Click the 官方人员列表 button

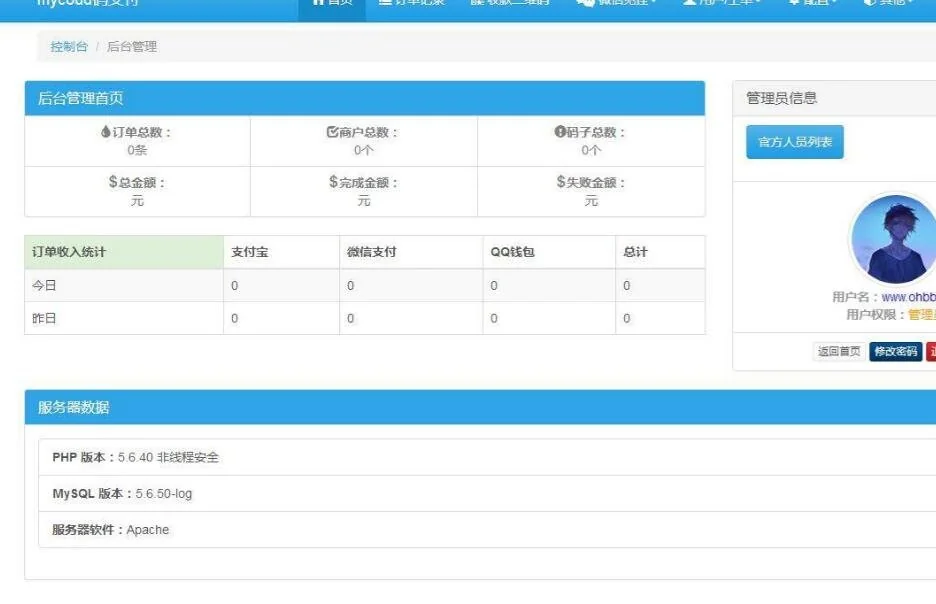point(795,142)
